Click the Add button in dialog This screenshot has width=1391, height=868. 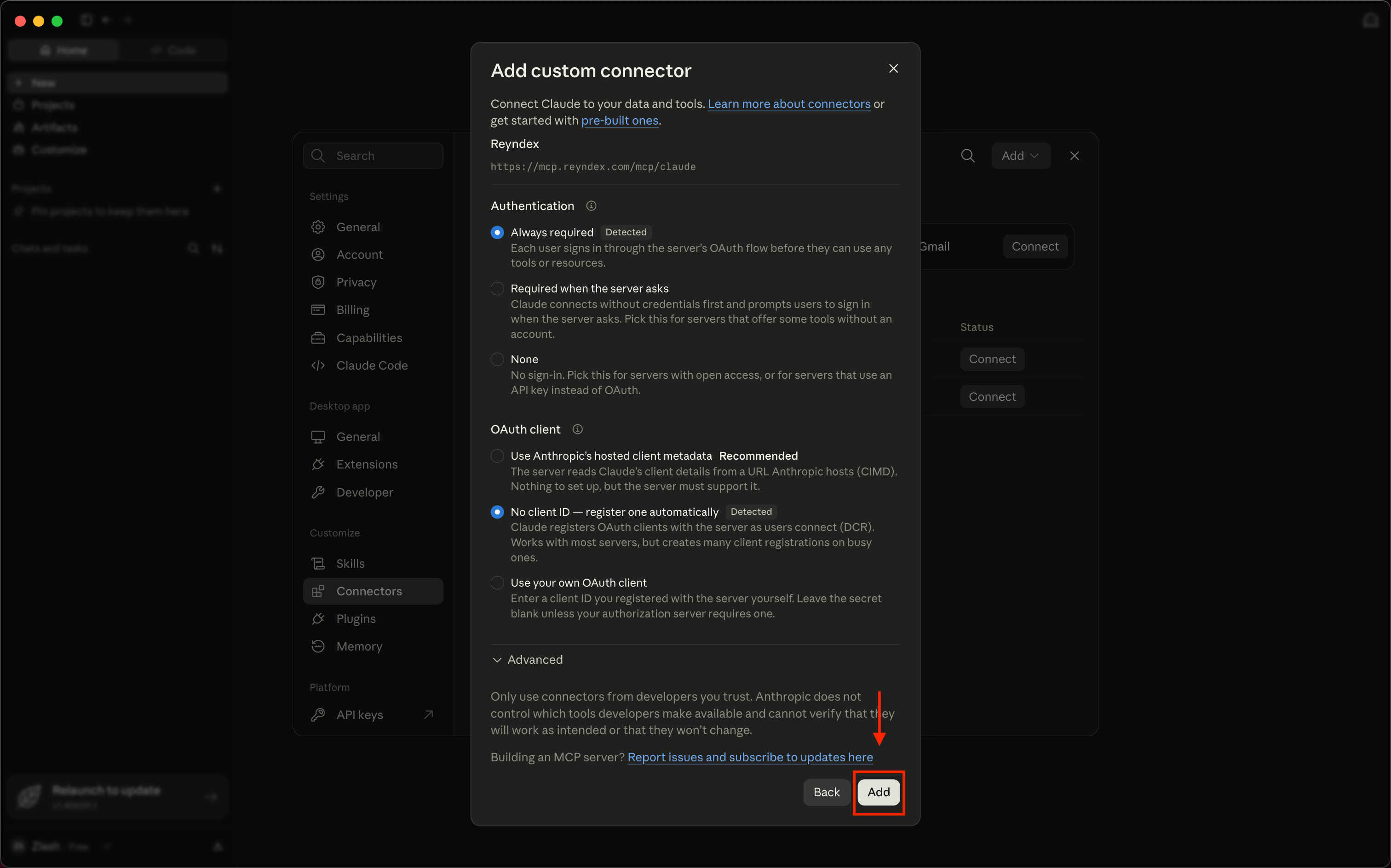coord(879,792)
